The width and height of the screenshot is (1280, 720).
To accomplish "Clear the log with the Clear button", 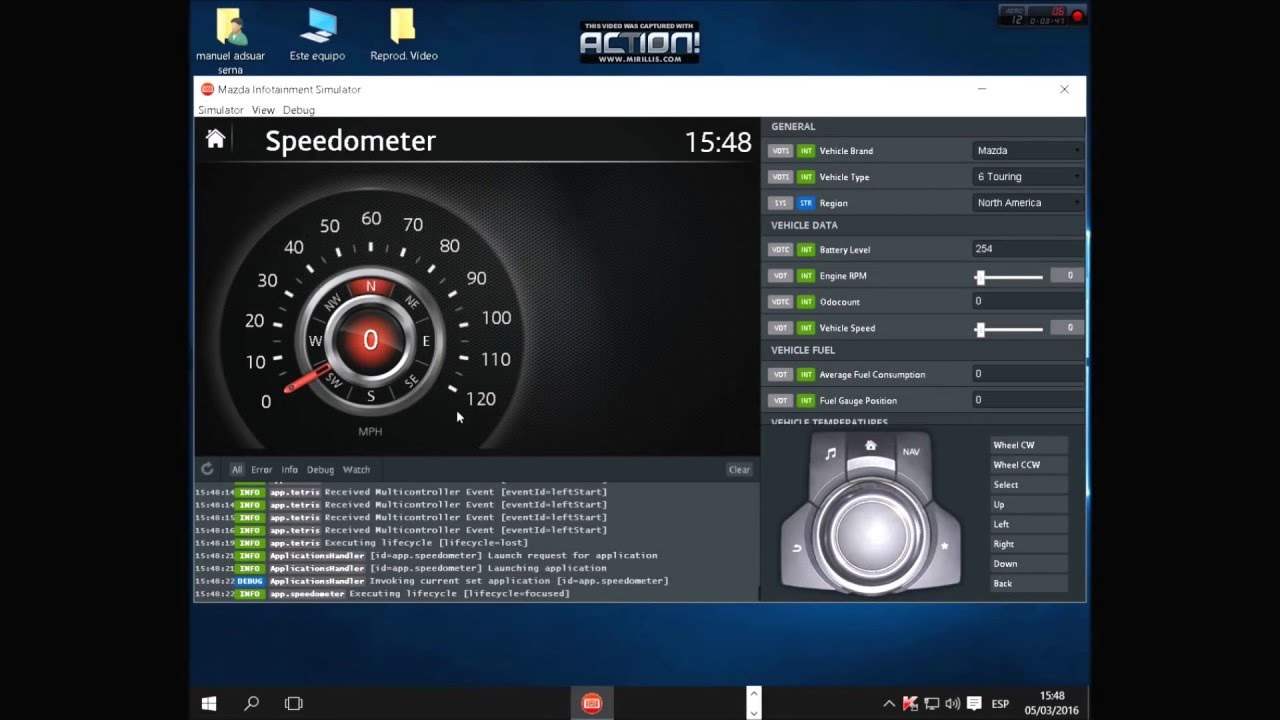I will click(739, 469).
